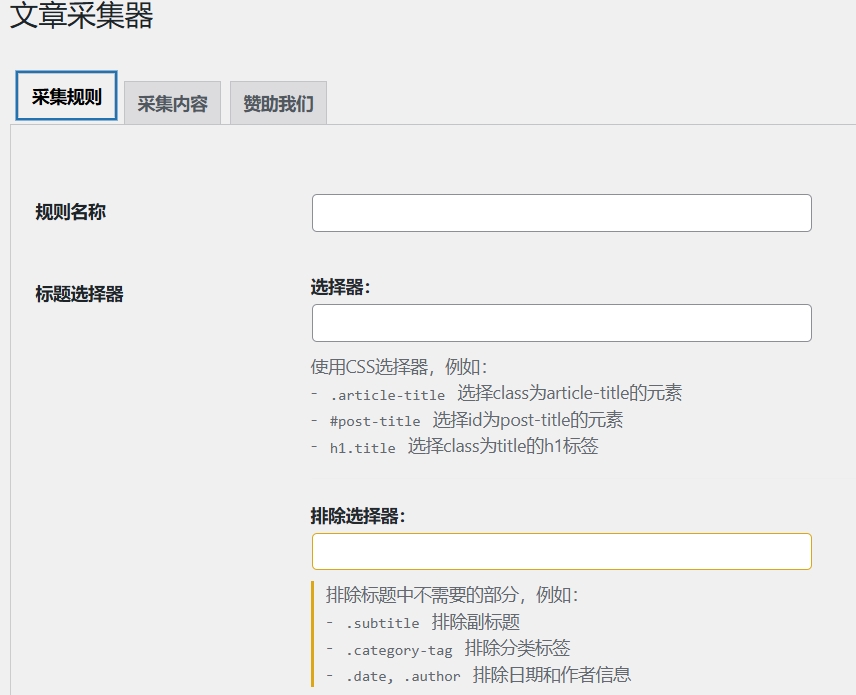Click the #post-title example code
The height and width of the screenshot is (695, 856).
point(375,421)
